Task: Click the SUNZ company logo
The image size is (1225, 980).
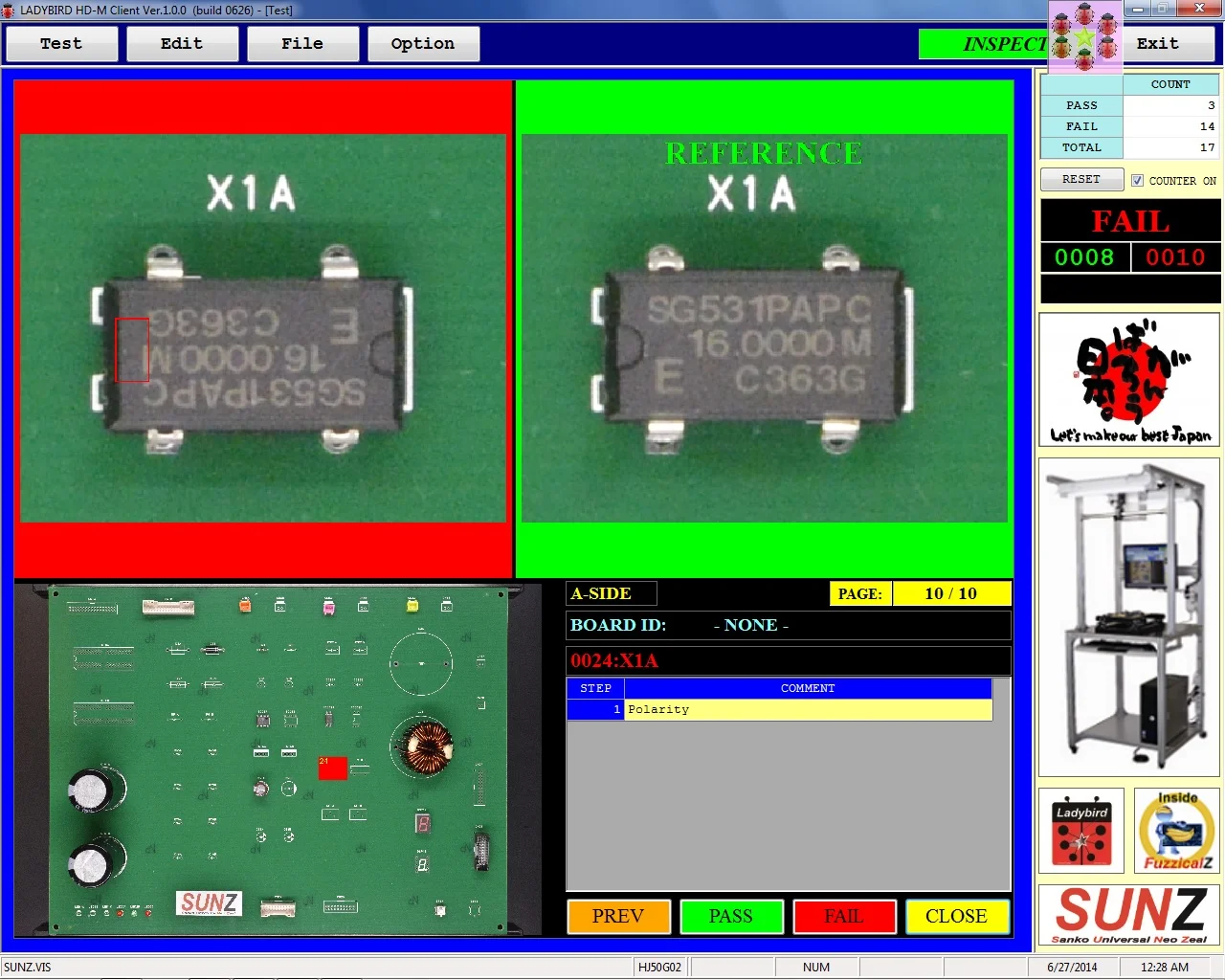Action: (x=1129, y=915)
